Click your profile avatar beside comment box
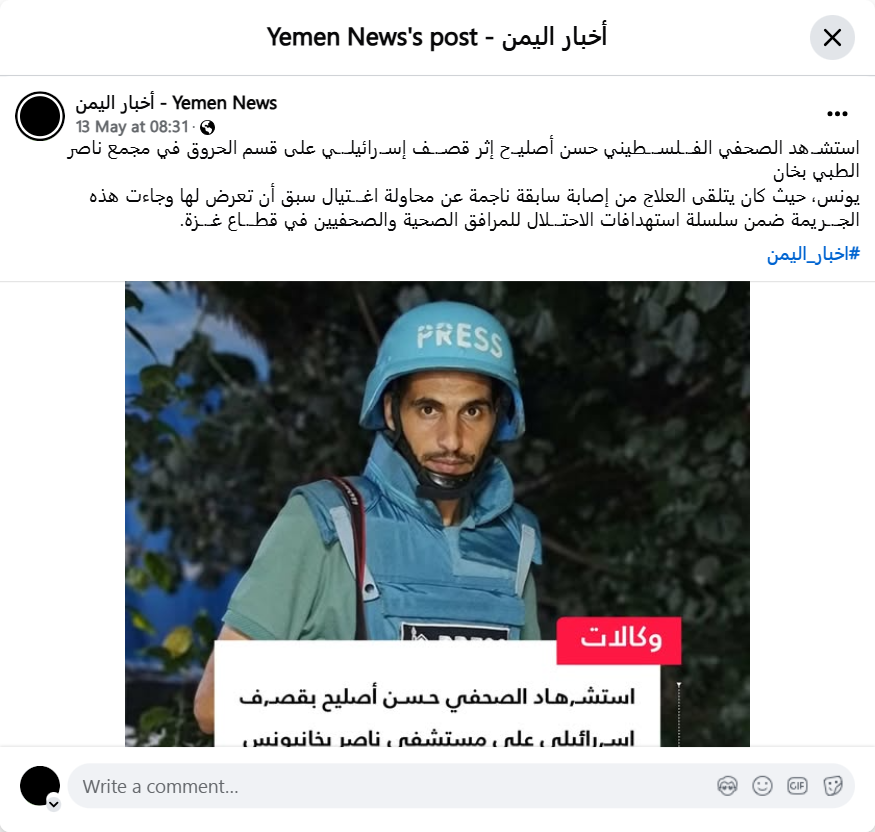Image resolution: width=875 pixels, height=832 pixels. [40, 786]
